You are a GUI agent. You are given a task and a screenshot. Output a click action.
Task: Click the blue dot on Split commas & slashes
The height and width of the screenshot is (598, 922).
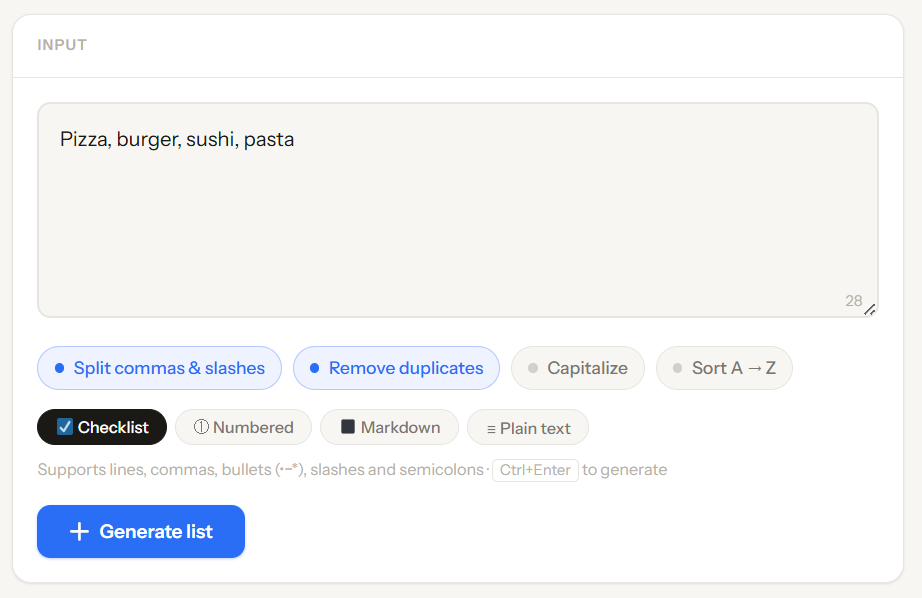coord(59,368)
